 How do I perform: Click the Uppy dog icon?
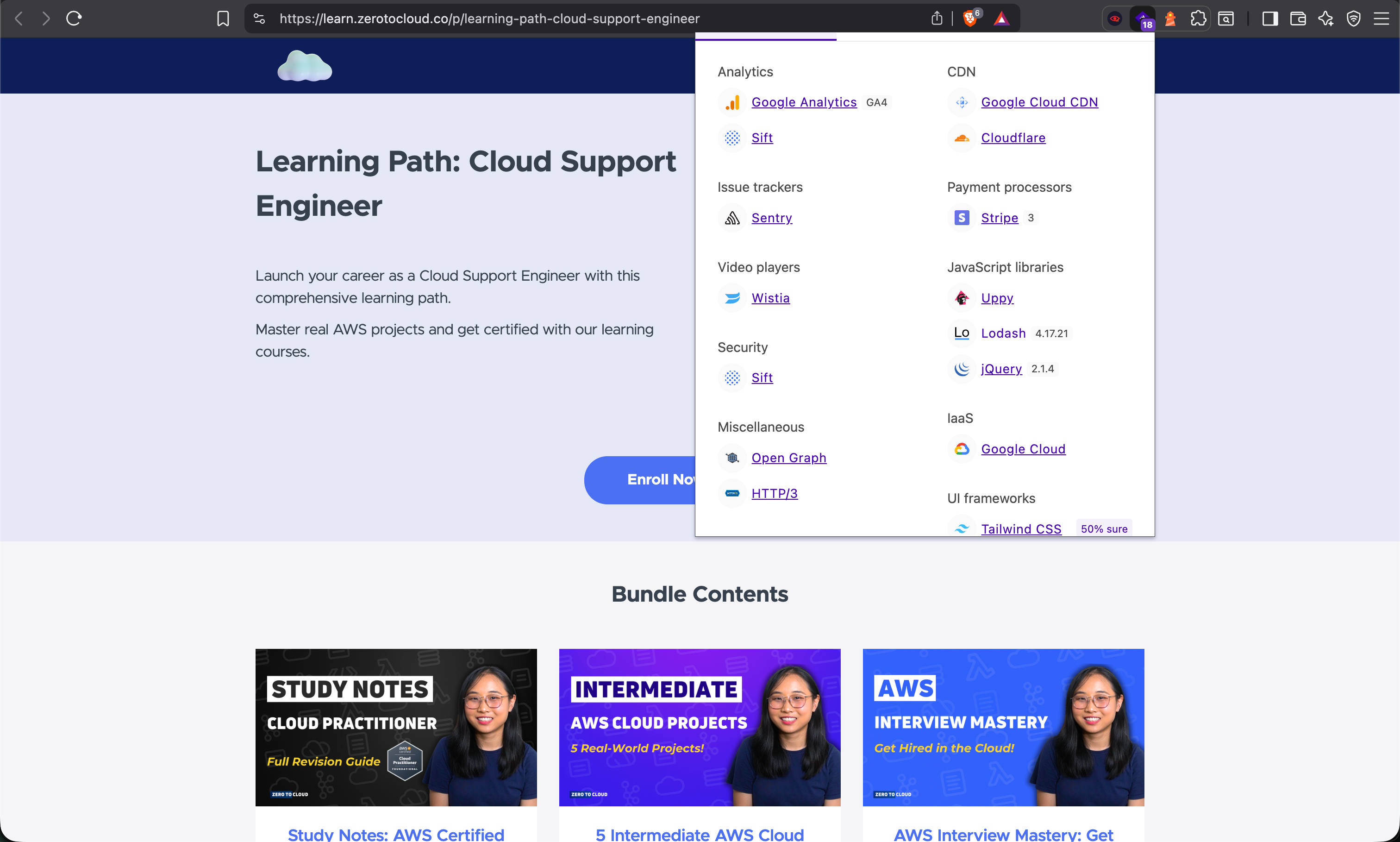pos(962,298)
